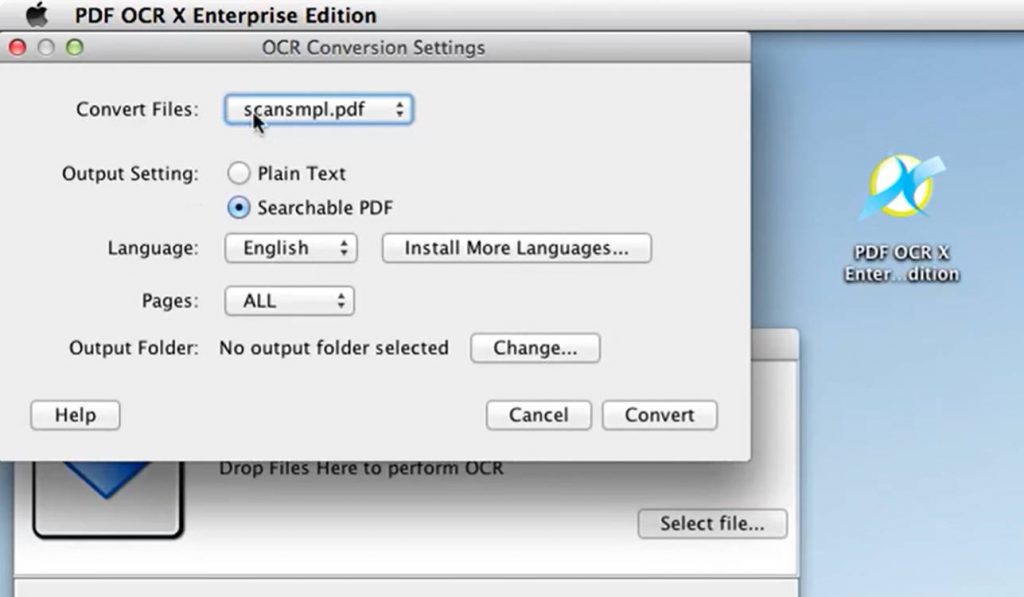Select the Plain Text output option
1024x597 pixels.
point(239,172)
